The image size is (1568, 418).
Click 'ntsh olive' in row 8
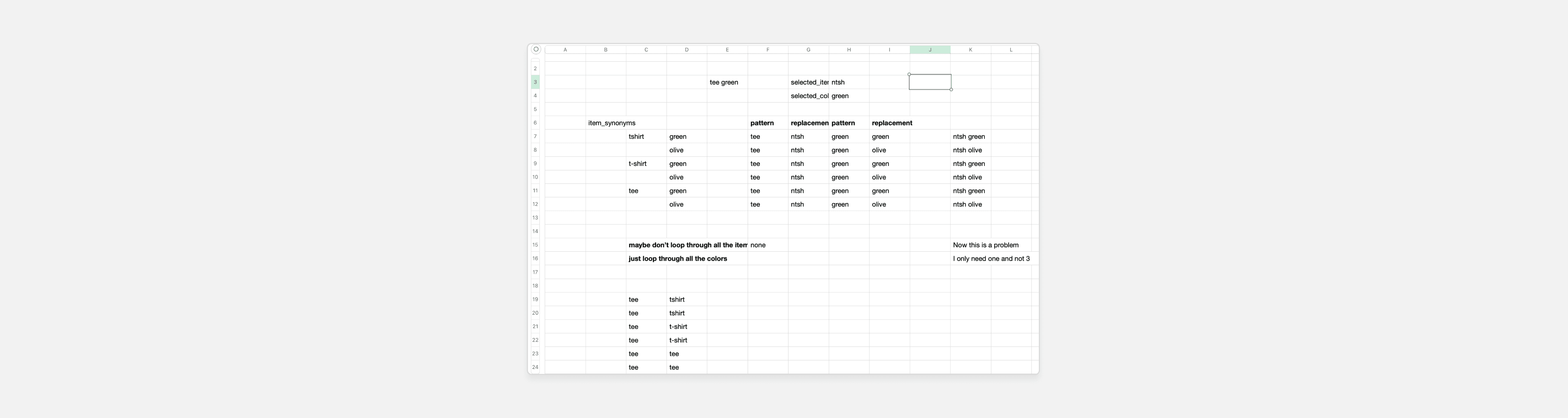[970, 150]
